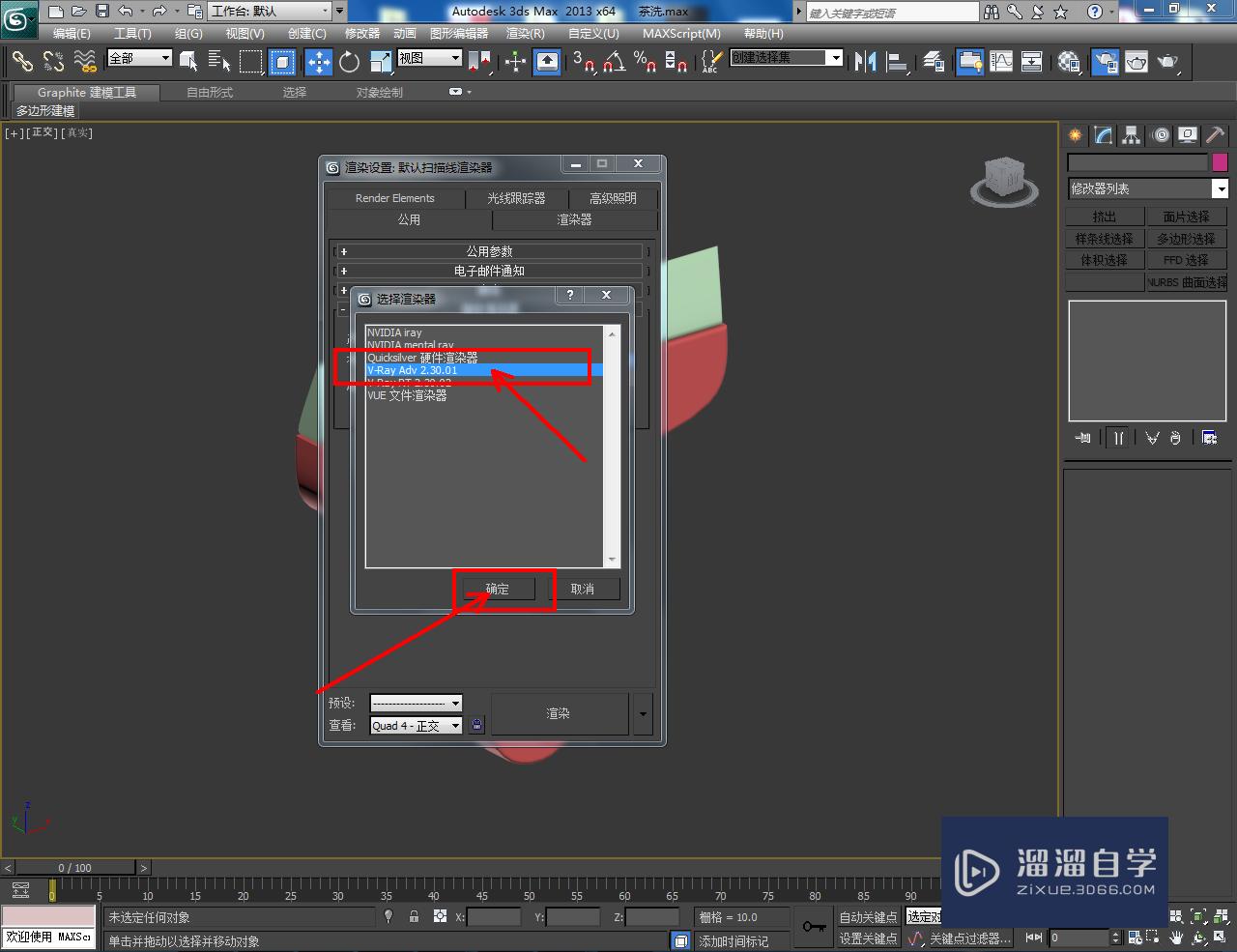
Task: Open the reference coordinate 视图 dropdown
Action: click(x=430, y=58)
